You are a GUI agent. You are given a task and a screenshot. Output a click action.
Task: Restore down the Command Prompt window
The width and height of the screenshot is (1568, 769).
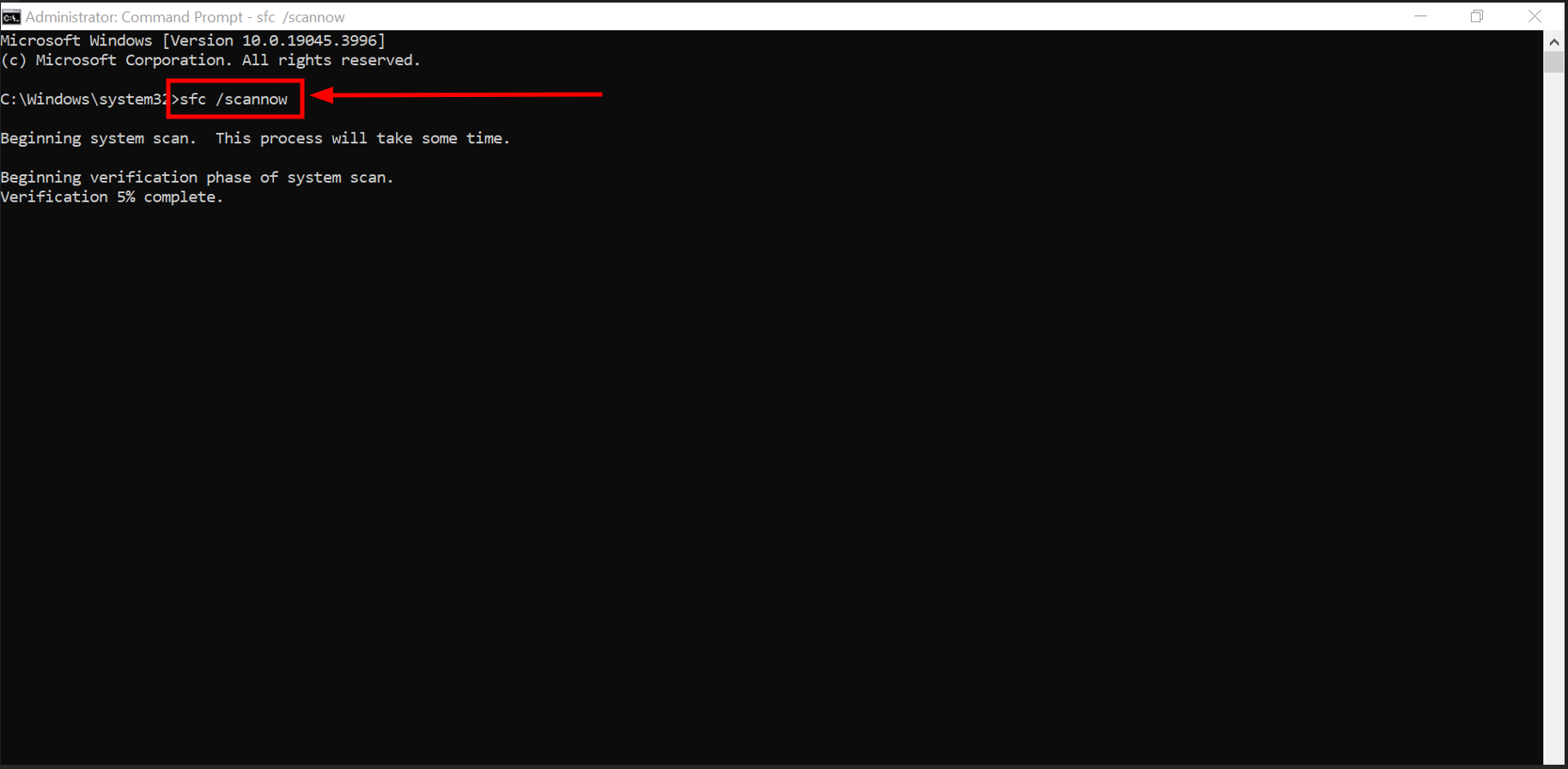[1477, 16]
